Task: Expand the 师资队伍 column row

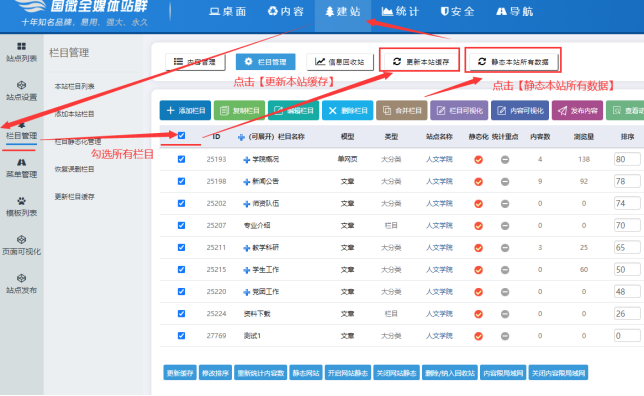Action: click(246, 204)
